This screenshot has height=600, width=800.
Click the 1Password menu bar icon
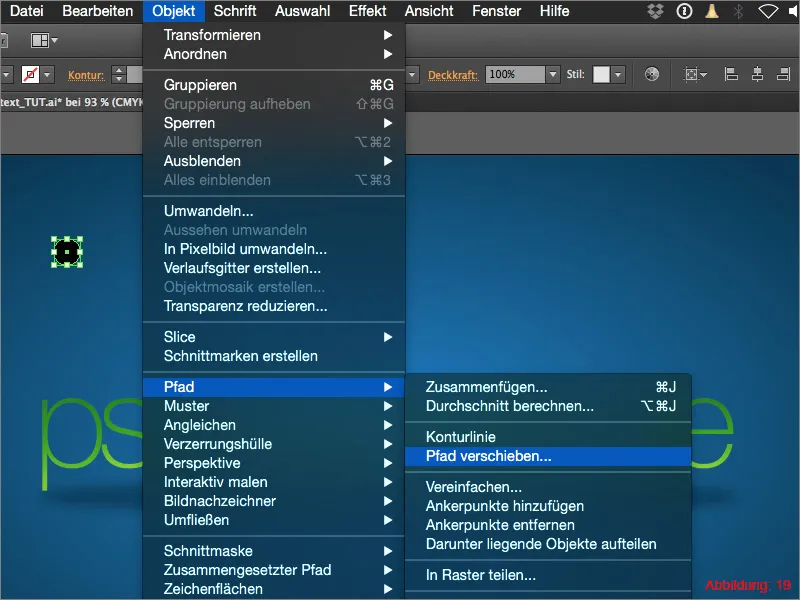tap(684, 11)
